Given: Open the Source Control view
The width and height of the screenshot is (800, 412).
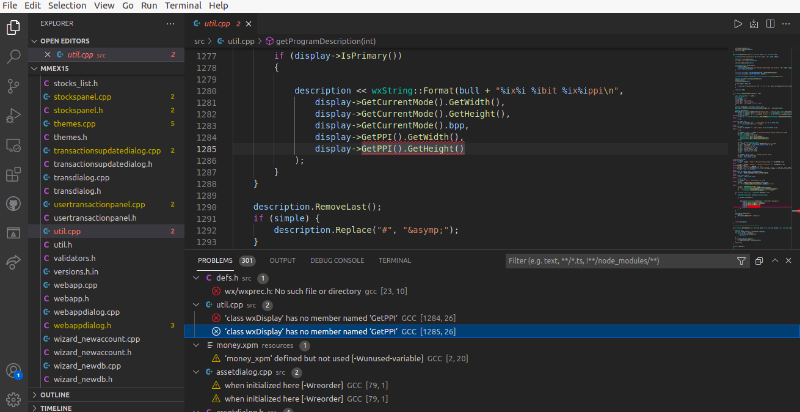Looking at the screenshot, I should 13,86.
